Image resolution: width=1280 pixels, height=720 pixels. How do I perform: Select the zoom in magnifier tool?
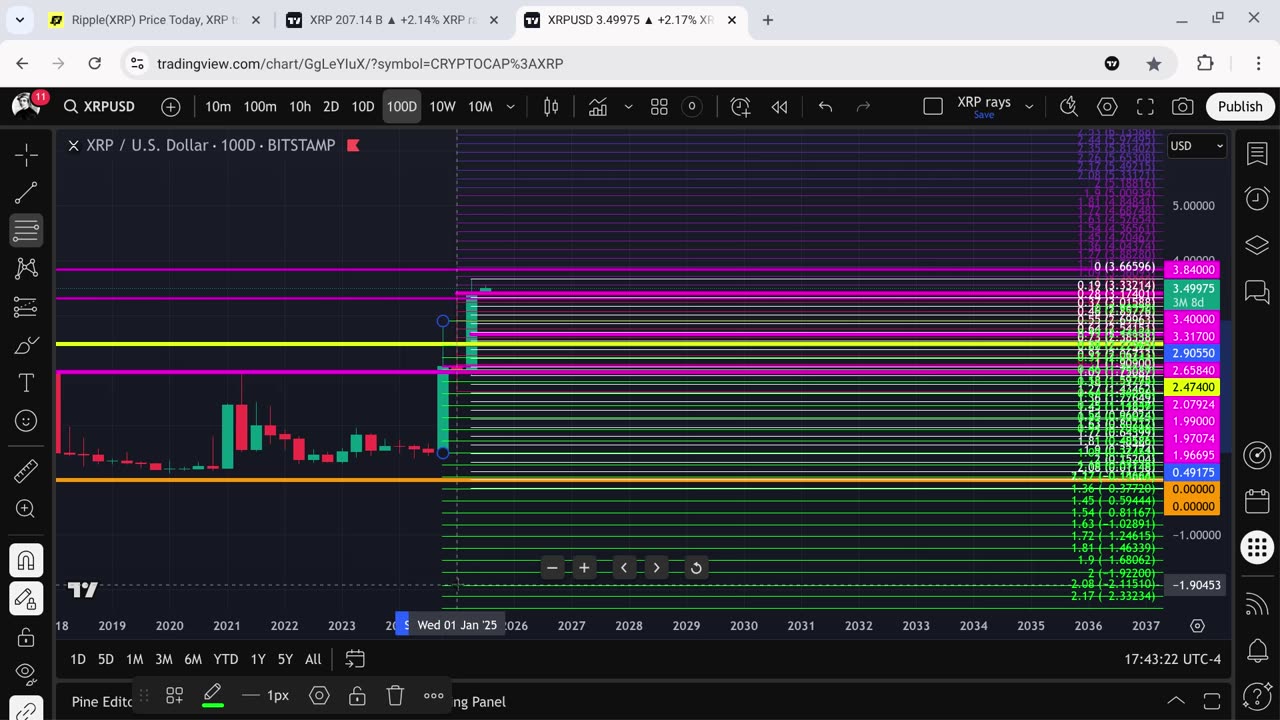26,509
